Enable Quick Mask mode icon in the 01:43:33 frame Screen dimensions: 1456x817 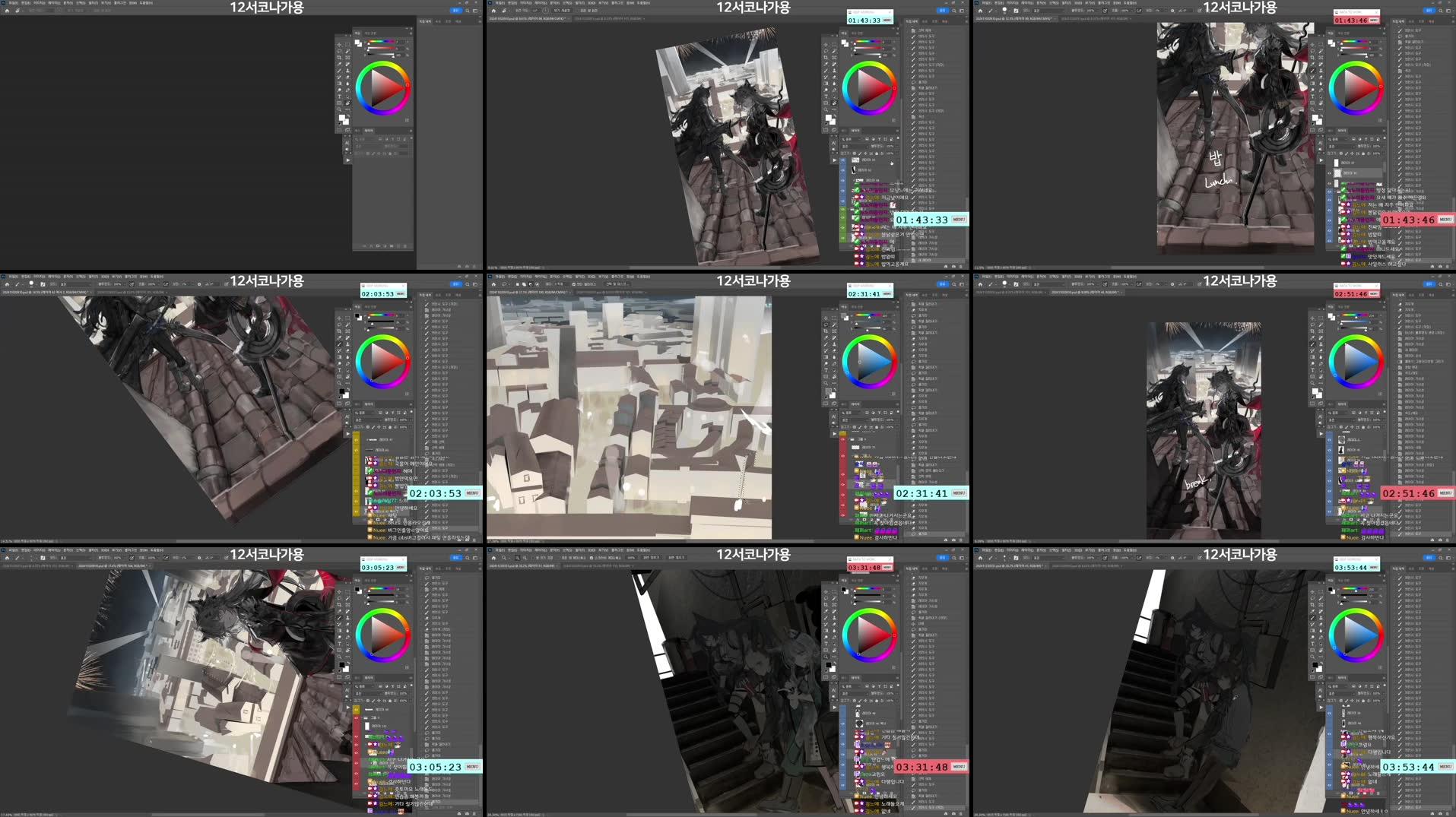[x=826, y=130]
